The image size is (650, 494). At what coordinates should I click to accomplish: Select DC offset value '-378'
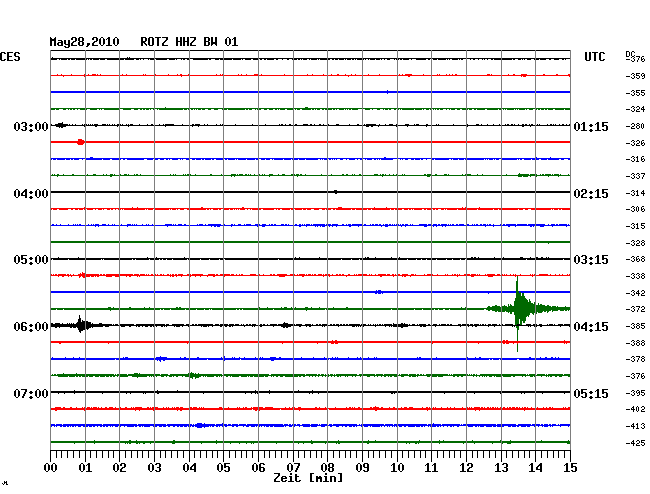click(x=635, y=359)
